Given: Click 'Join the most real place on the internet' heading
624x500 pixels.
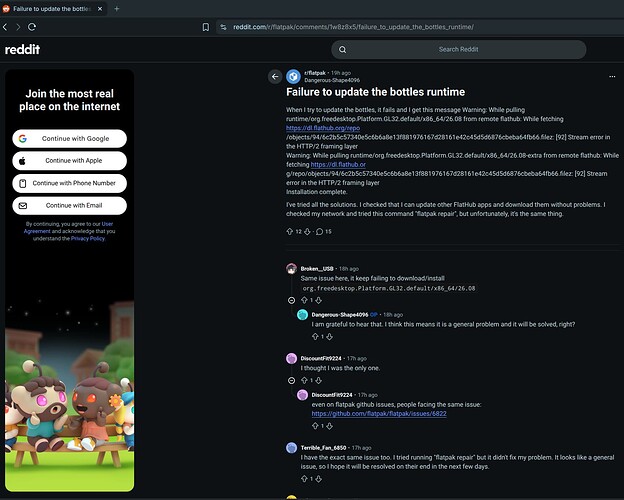Looking at the screenshot, I should pyautogui.click(x=70, y=100).
